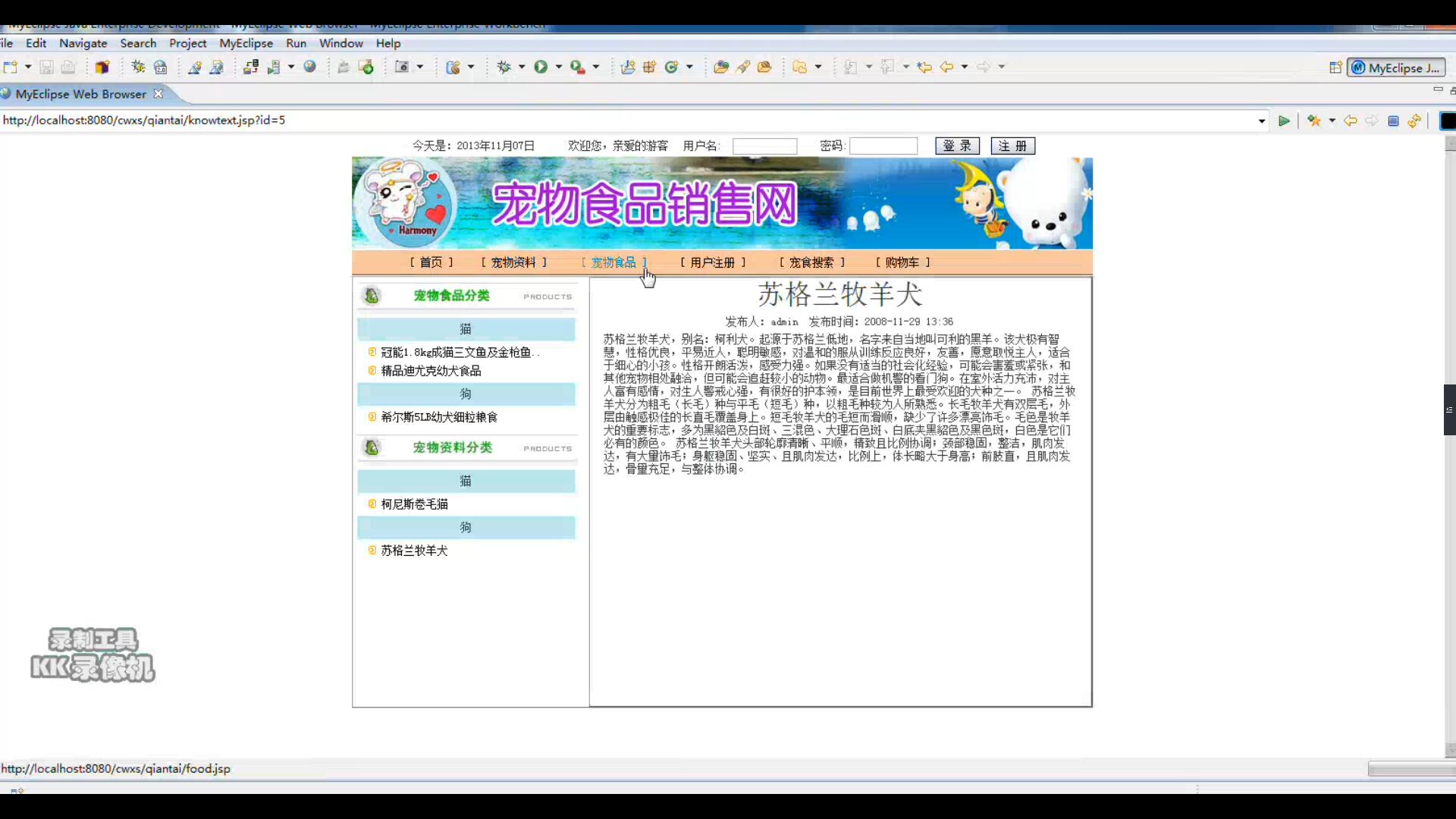
Task: Click the Last Edit Location arrow icon
Action: coord(924,67)
